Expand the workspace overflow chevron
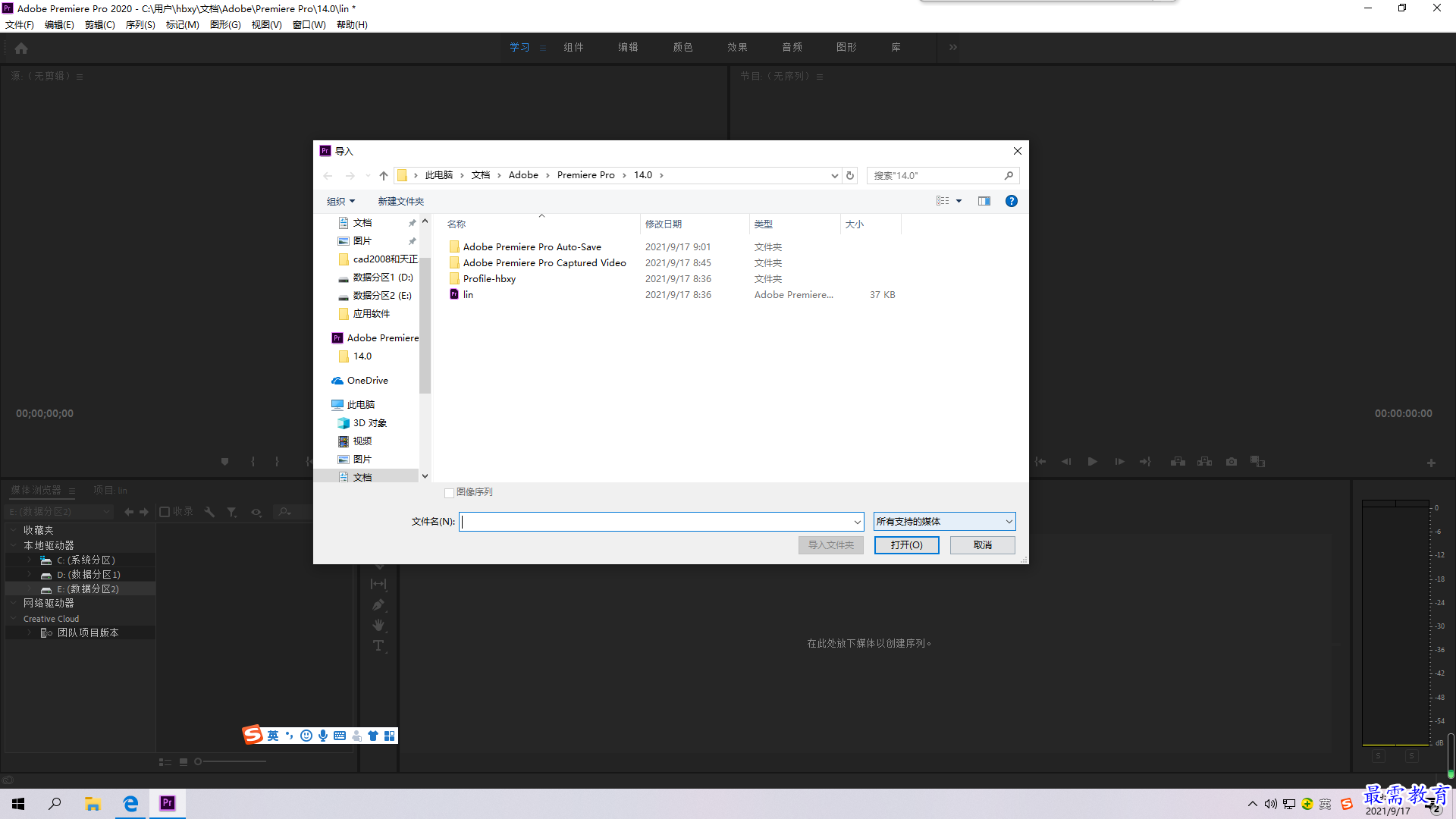Screen dimensions: 1456x819 (x=952, y=47)
